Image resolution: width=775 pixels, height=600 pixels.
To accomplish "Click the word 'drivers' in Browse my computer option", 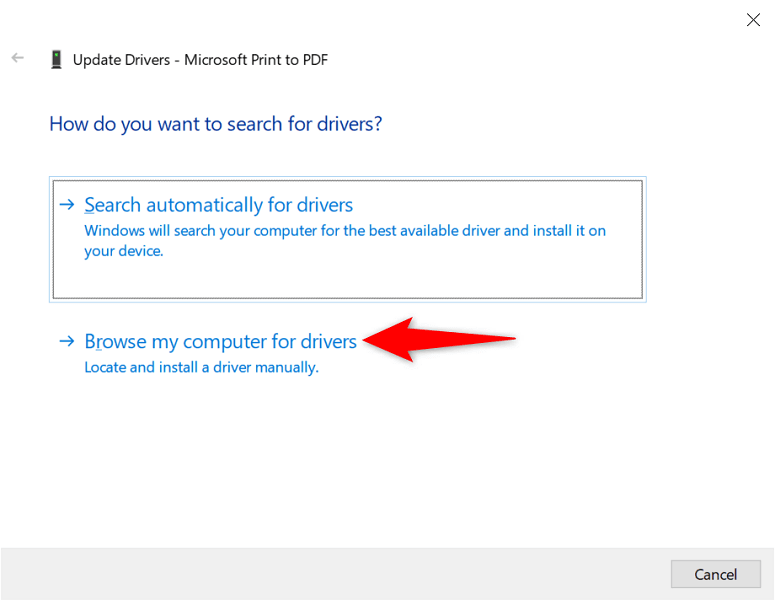I will coord(328,342).
